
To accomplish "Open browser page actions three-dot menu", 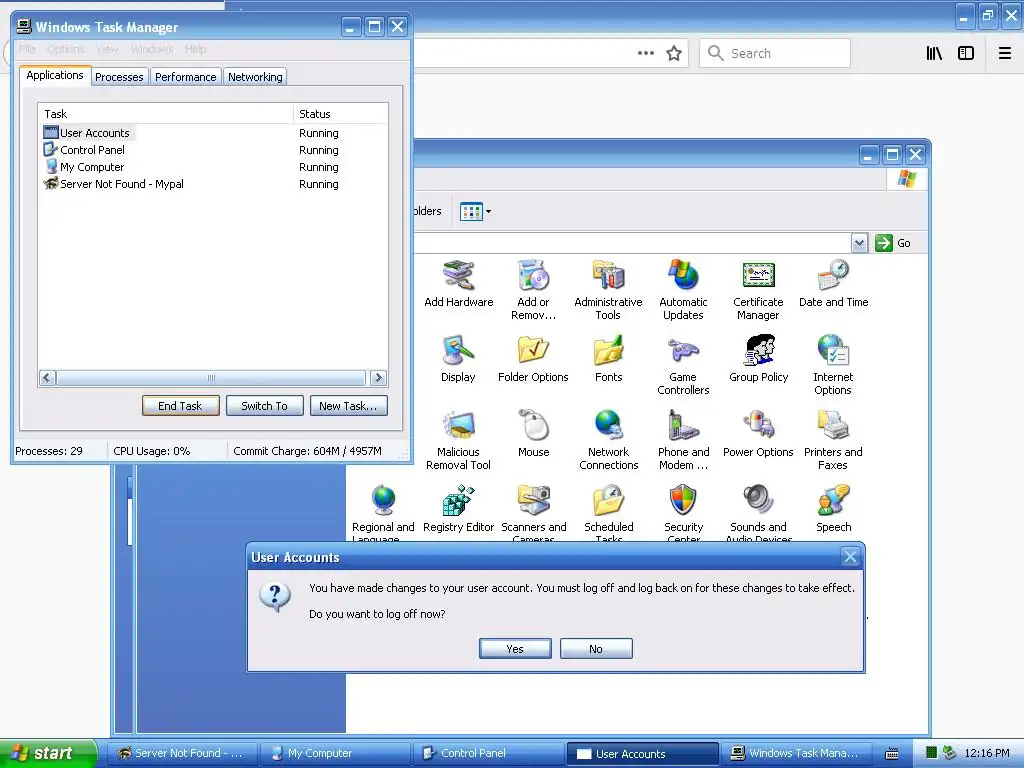I will 645,54.
